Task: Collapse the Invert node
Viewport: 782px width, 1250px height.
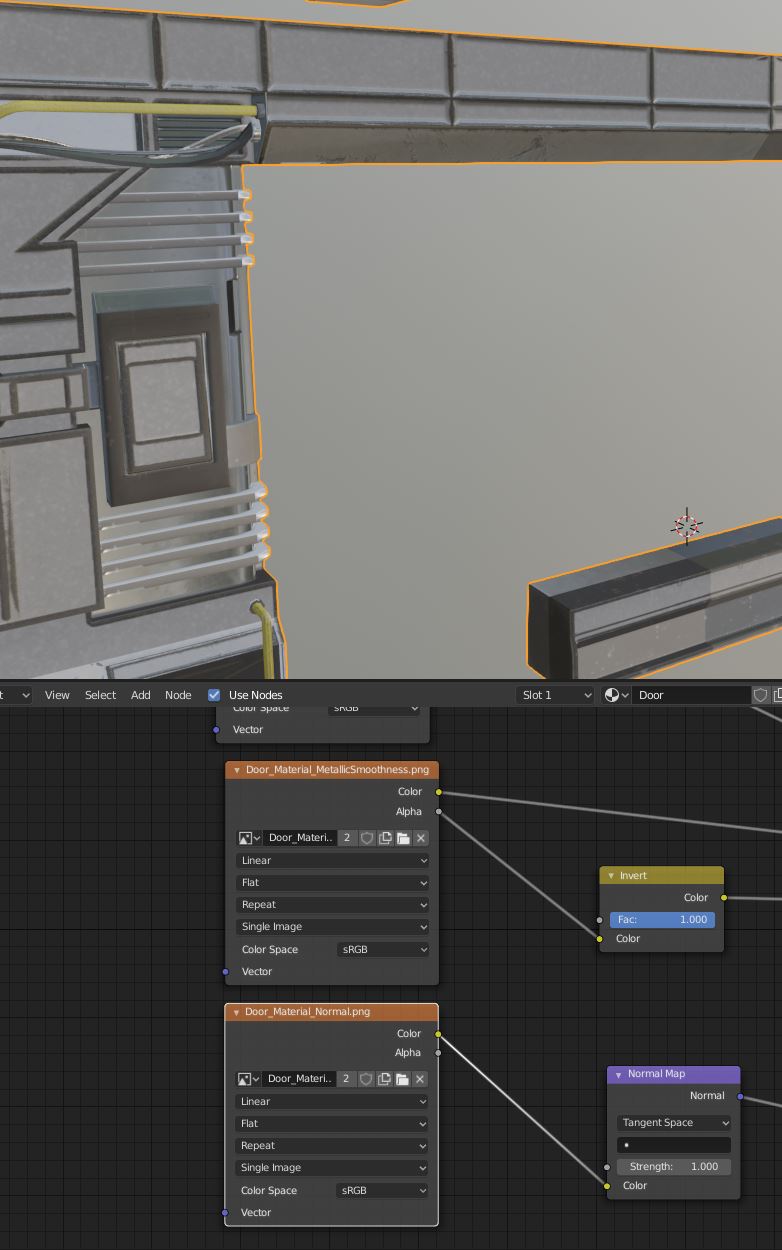Action: click(611, 876)
